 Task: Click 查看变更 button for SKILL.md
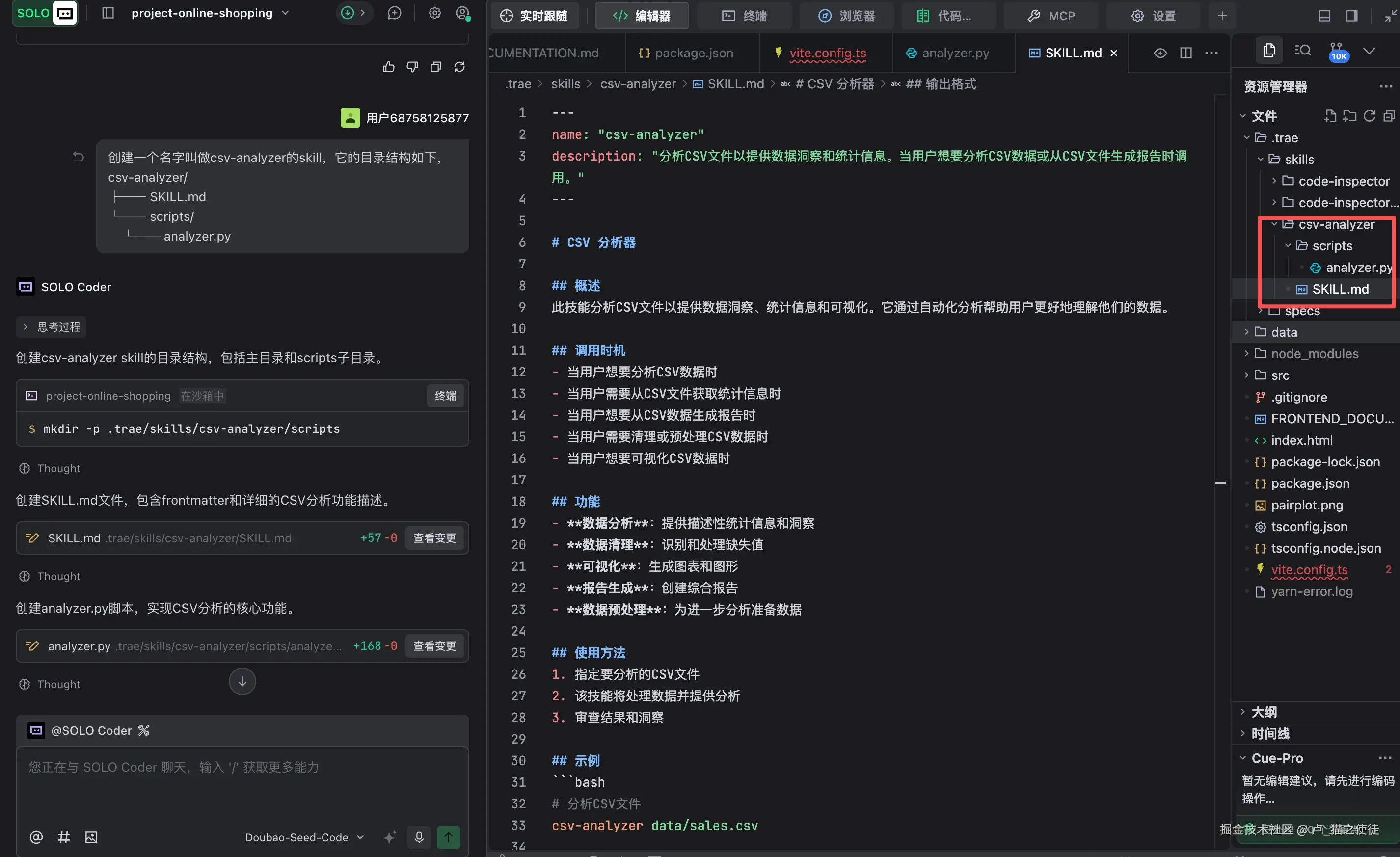pyautogui.click(x=434, y=537)
